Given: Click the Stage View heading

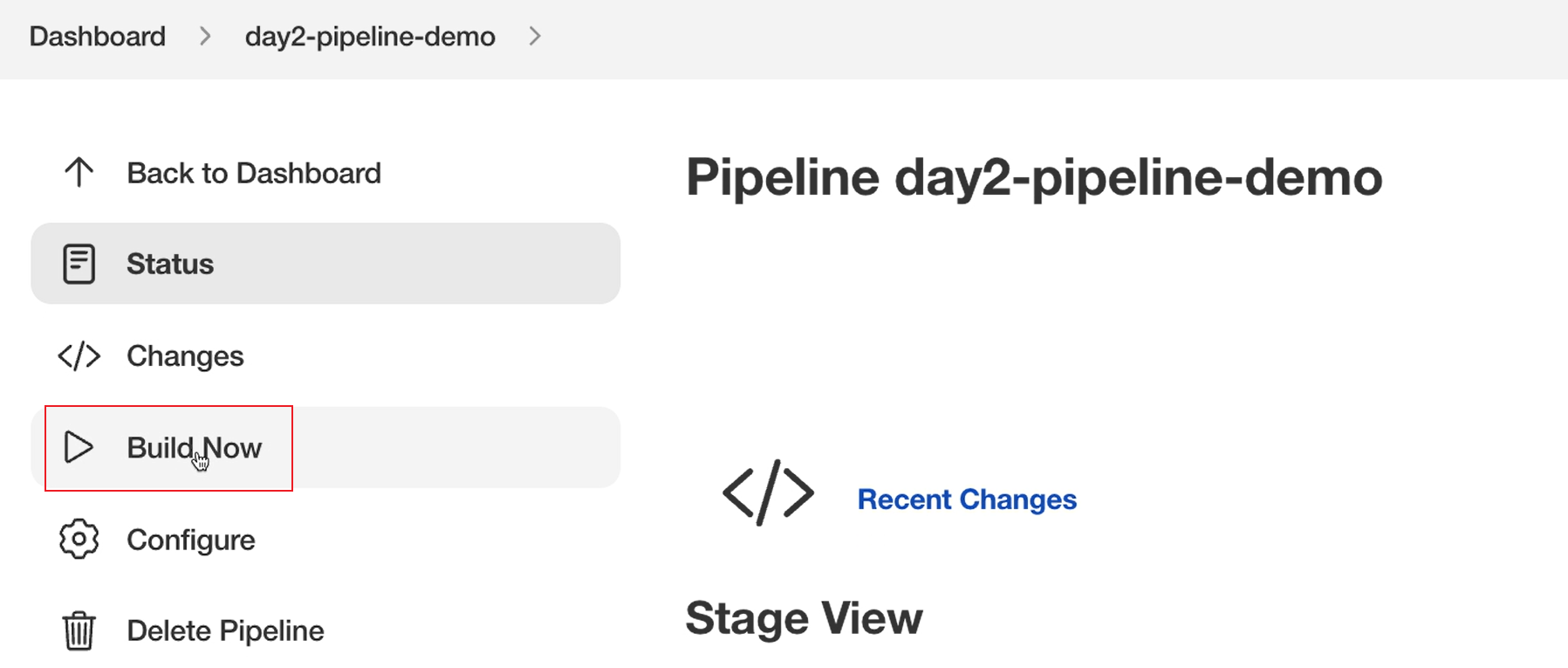Looking at the screenshot, I should click(x=804, y=619).
